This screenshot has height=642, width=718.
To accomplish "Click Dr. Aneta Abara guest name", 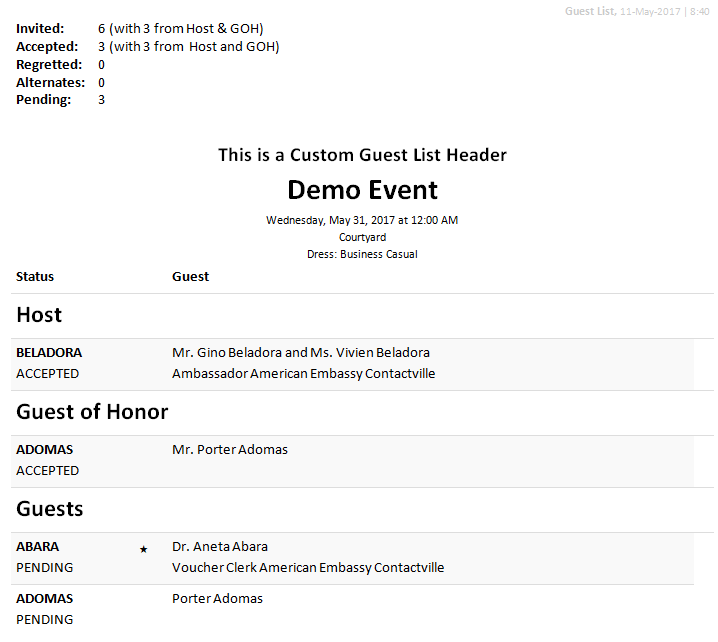I will click(x=220, y=547).
